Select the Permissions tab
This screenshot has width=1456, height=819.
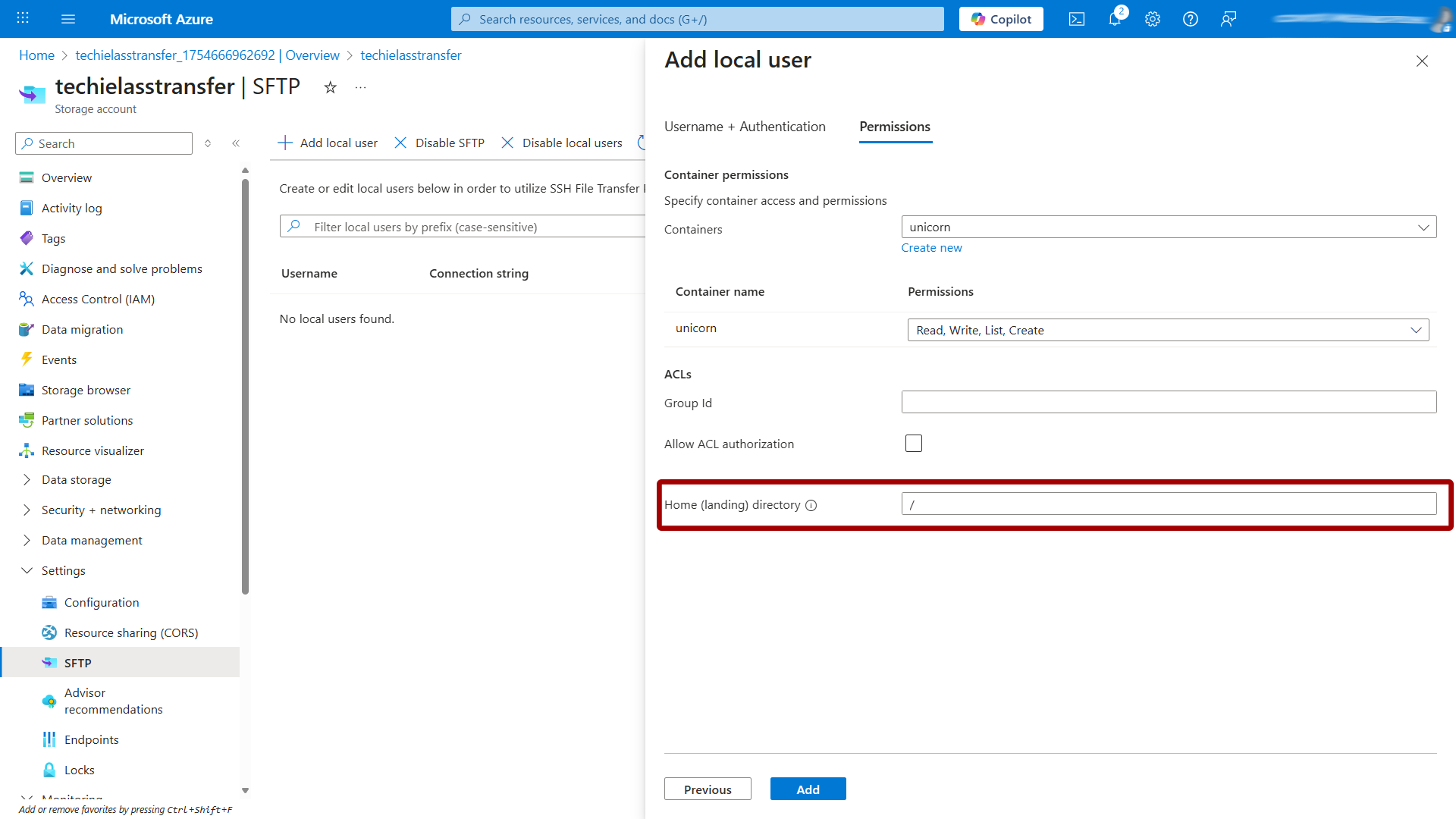coord(895,127)
